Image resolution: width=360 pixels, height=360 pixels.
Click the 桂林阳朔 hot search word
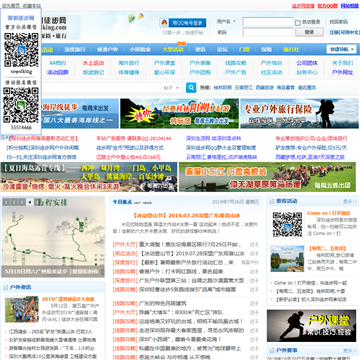tap(223, 88)
